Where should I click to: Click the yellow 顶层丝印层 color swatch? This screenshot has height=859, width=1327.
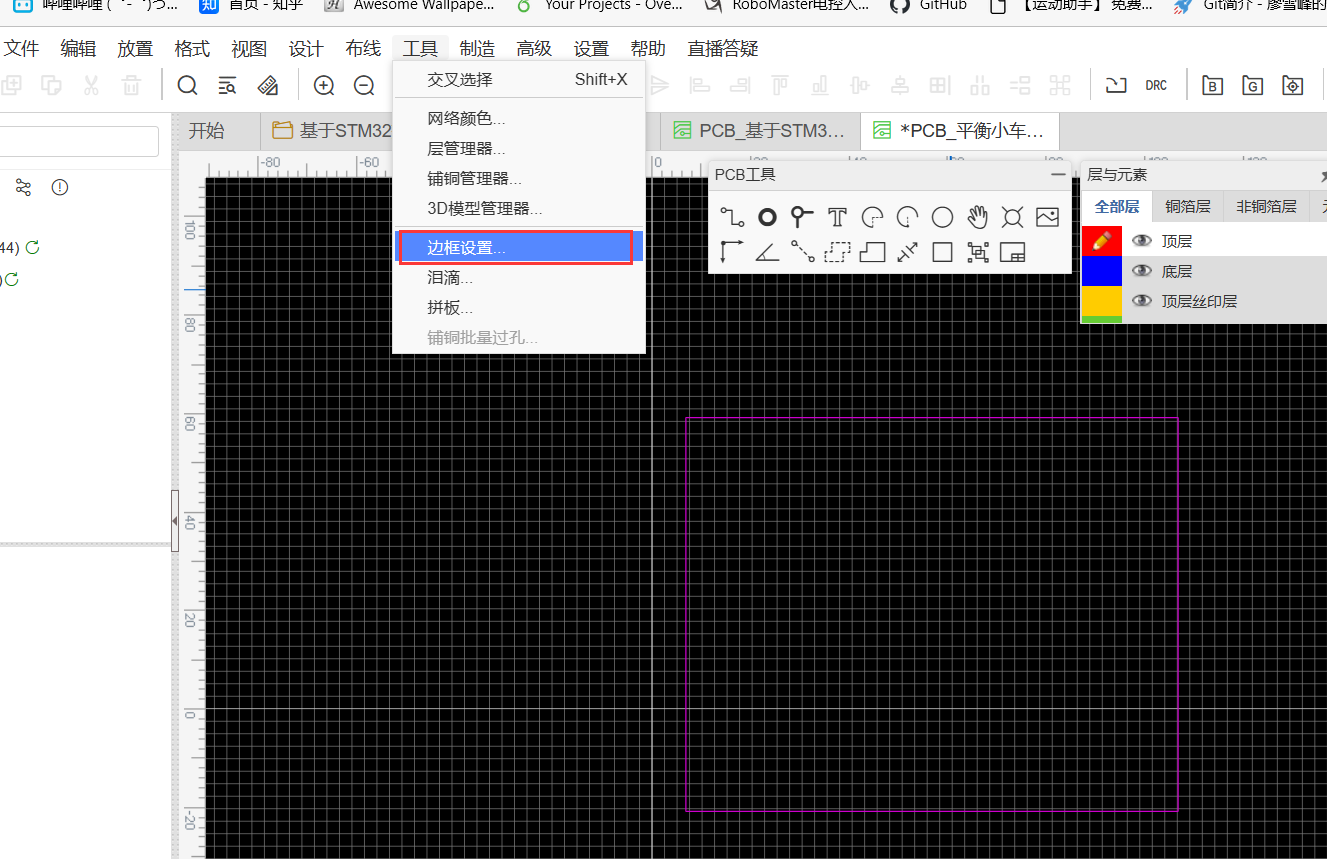1102,300
